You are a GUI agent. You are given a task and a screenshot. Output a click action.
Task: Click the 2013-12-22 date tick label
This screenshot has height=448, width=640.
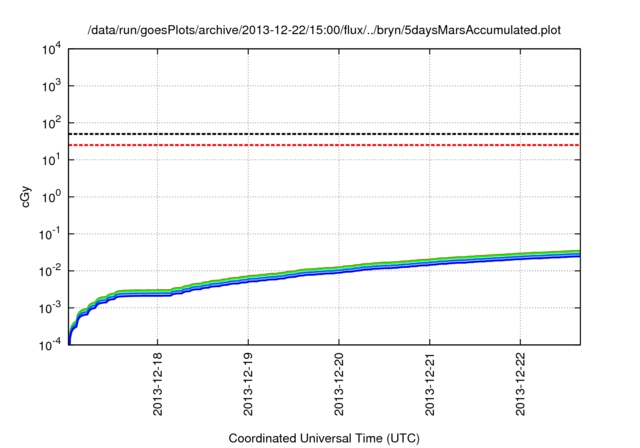[520, 384]
